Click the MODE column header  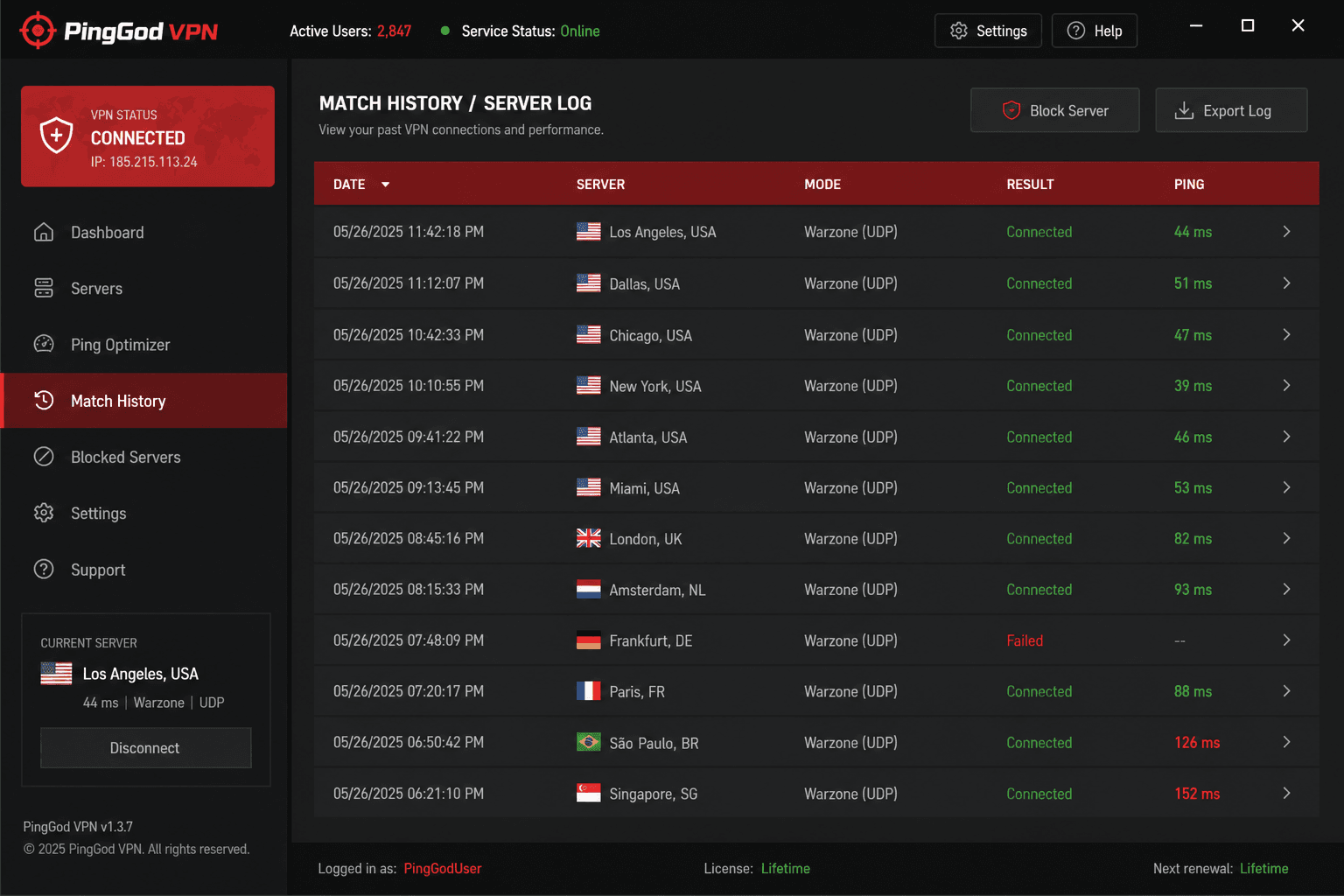(822, 185)
